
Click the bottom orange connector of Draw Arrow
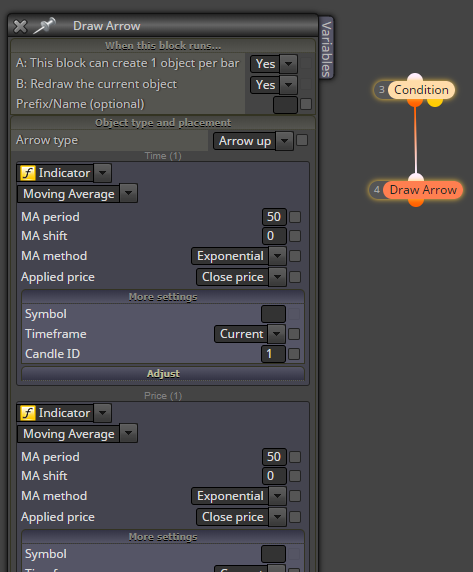[416, 202]
